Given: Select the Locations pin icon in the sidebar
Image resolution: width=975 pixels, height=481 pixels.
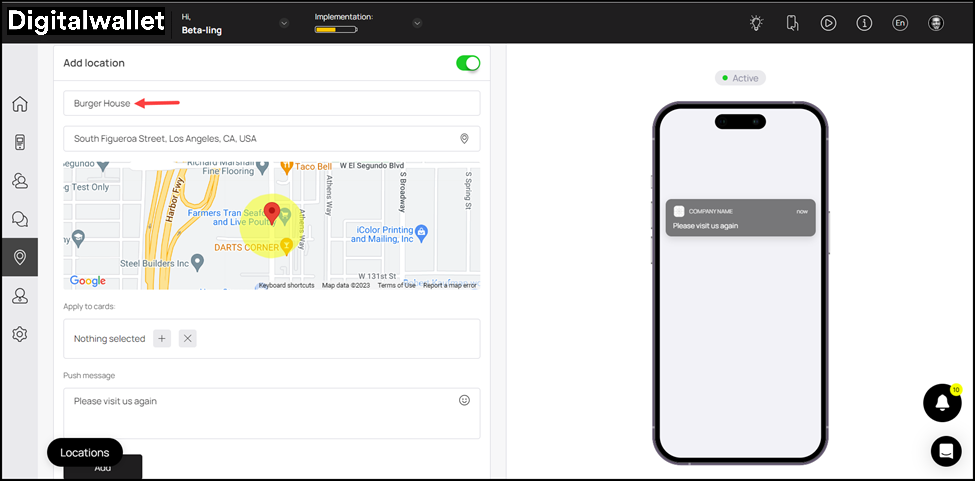Looking at the screenshot, I should (x=19, y=257).
